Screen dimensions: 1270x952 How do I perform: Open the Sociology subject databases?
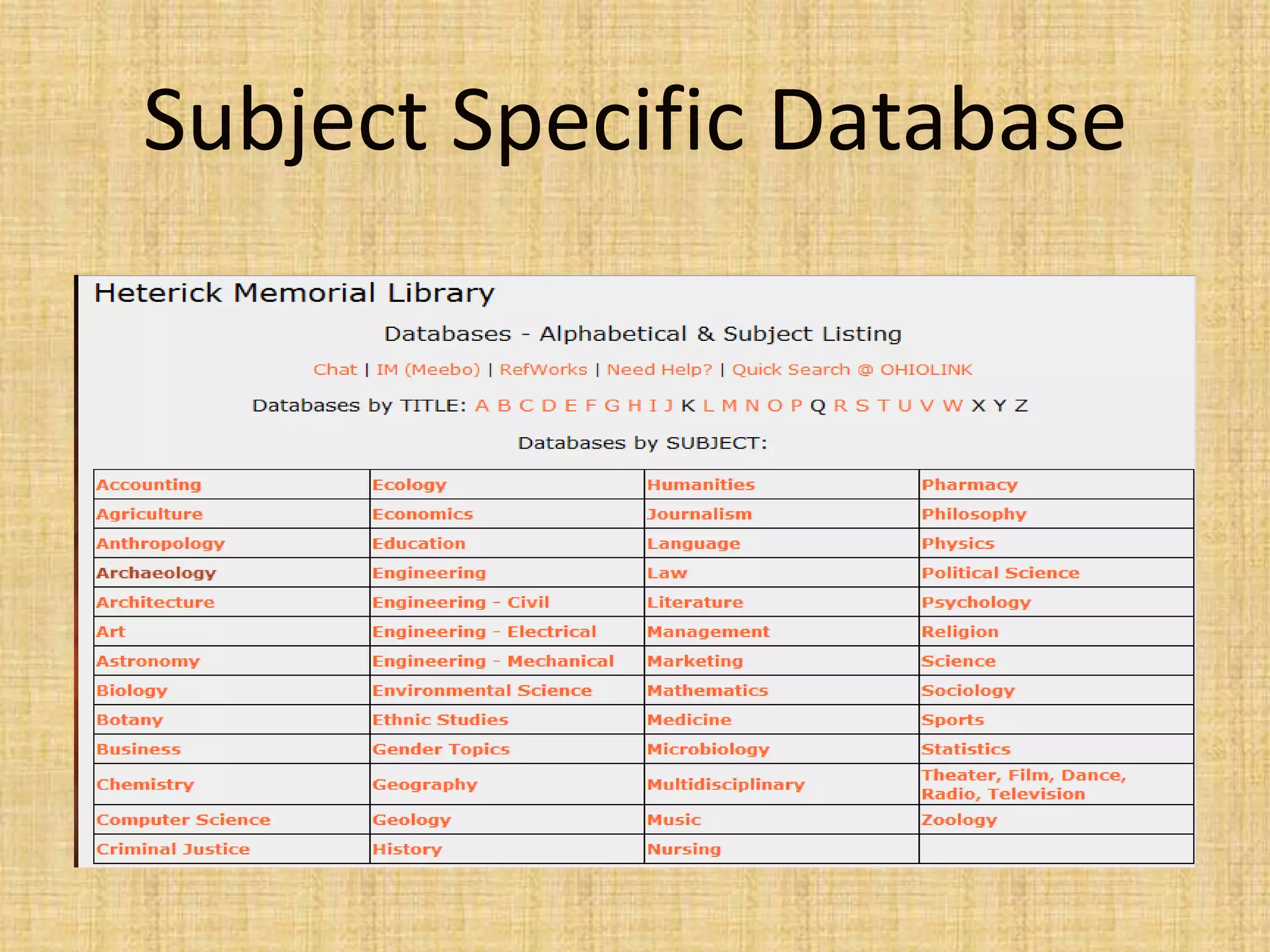click(x=968, y=690)
